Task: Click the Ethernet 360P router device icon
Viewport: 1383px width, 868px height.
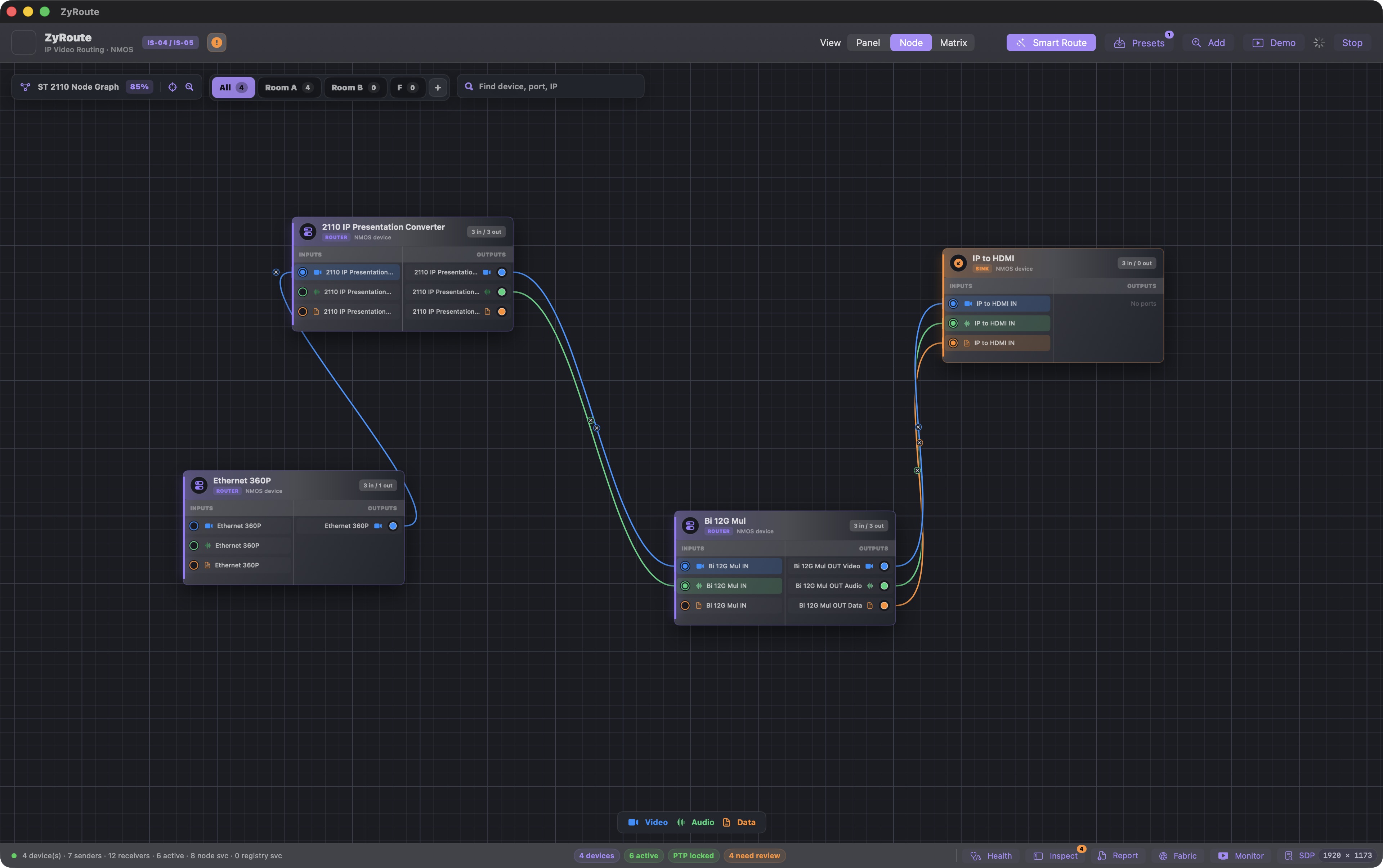Action: pyautogui.click(x=199, y=485)
